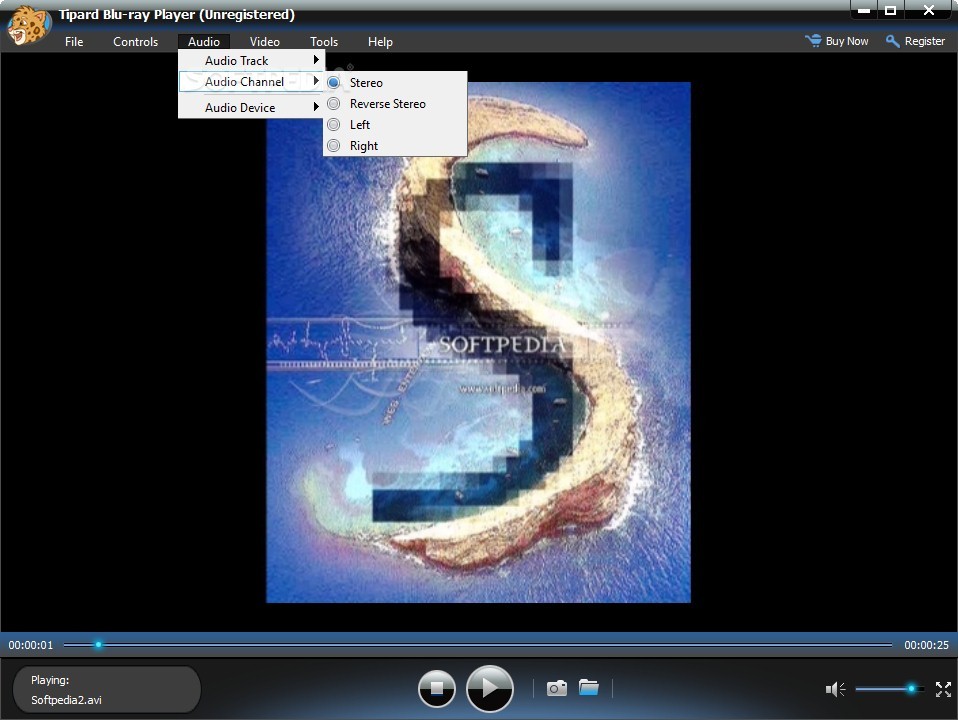The width and height of the screenshot is (958, 720).
Task: Mute audio with the speaker icon
Action: point(835,689)
